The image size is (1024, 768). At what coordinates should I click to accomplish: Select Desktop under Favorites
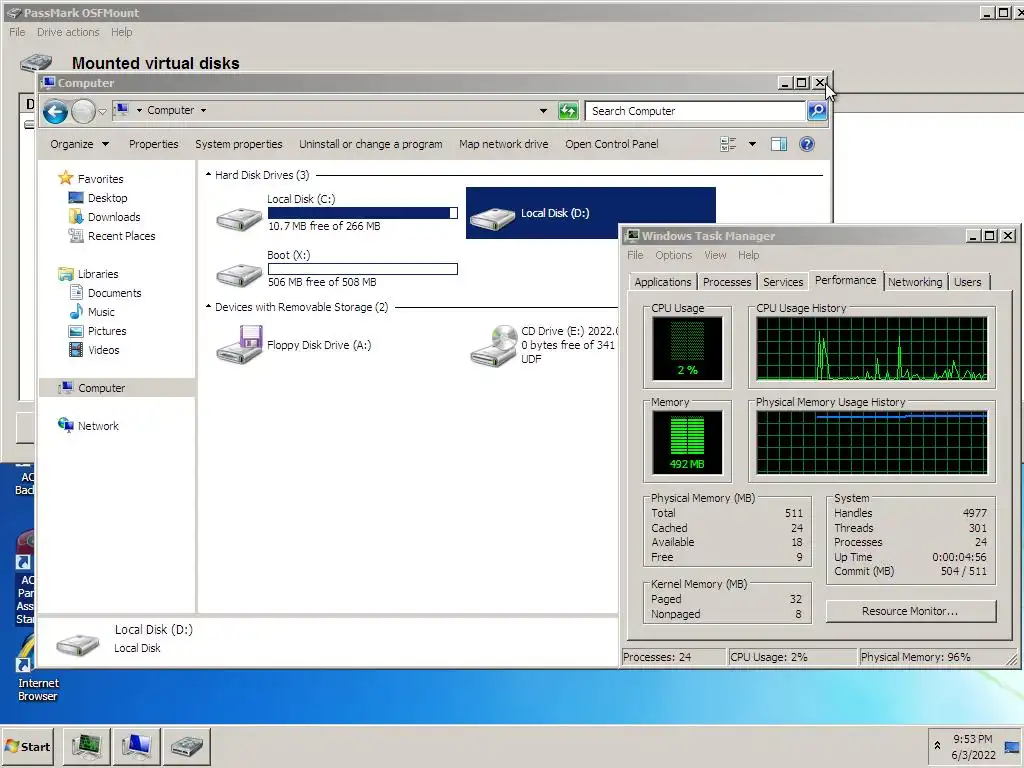pos(108,198)
